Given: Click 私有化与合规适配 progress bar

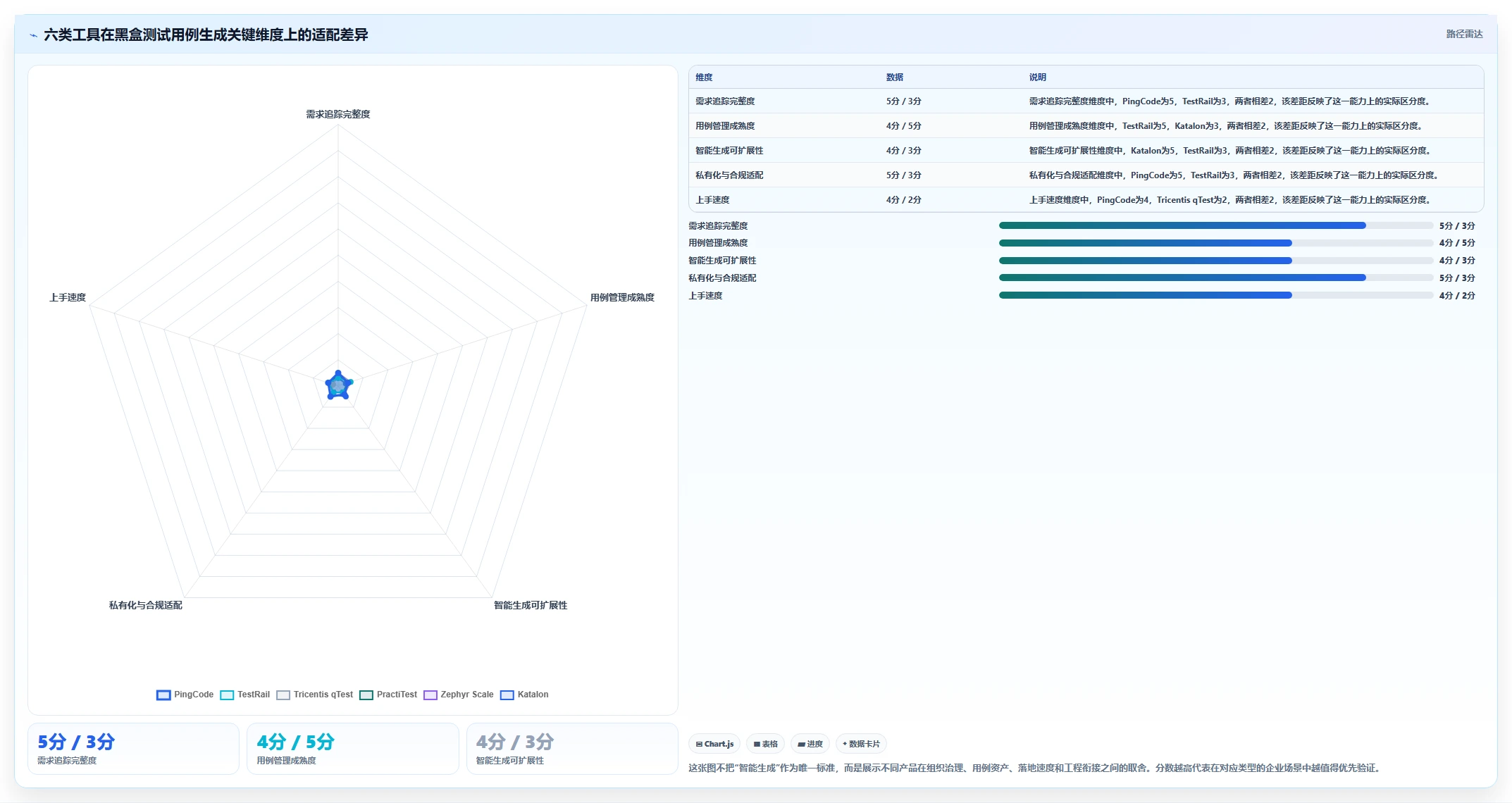Looking at the screenshot, I should pyautogui.click(x=1215, y=278).
